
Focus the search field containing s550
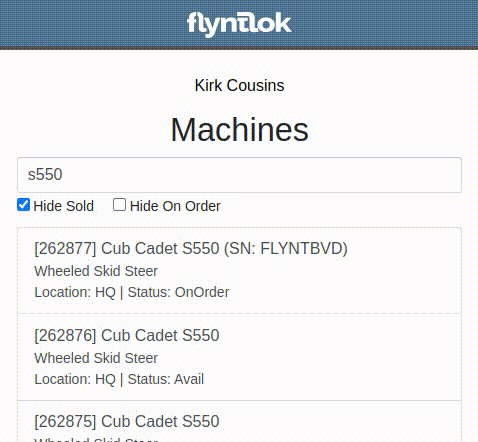[239, 175]
